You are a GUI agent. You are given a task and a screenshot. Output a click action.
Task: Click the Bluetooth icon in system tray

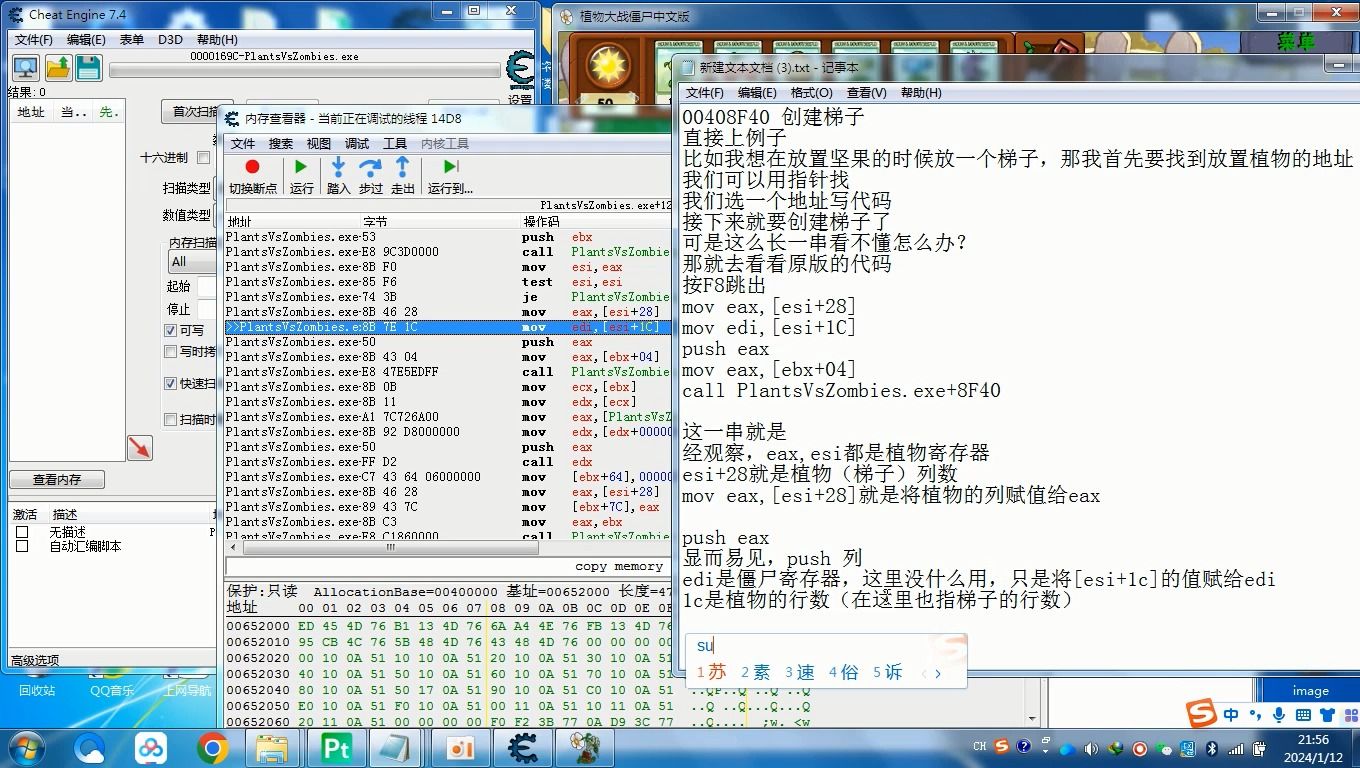(x=1211, y=748)
